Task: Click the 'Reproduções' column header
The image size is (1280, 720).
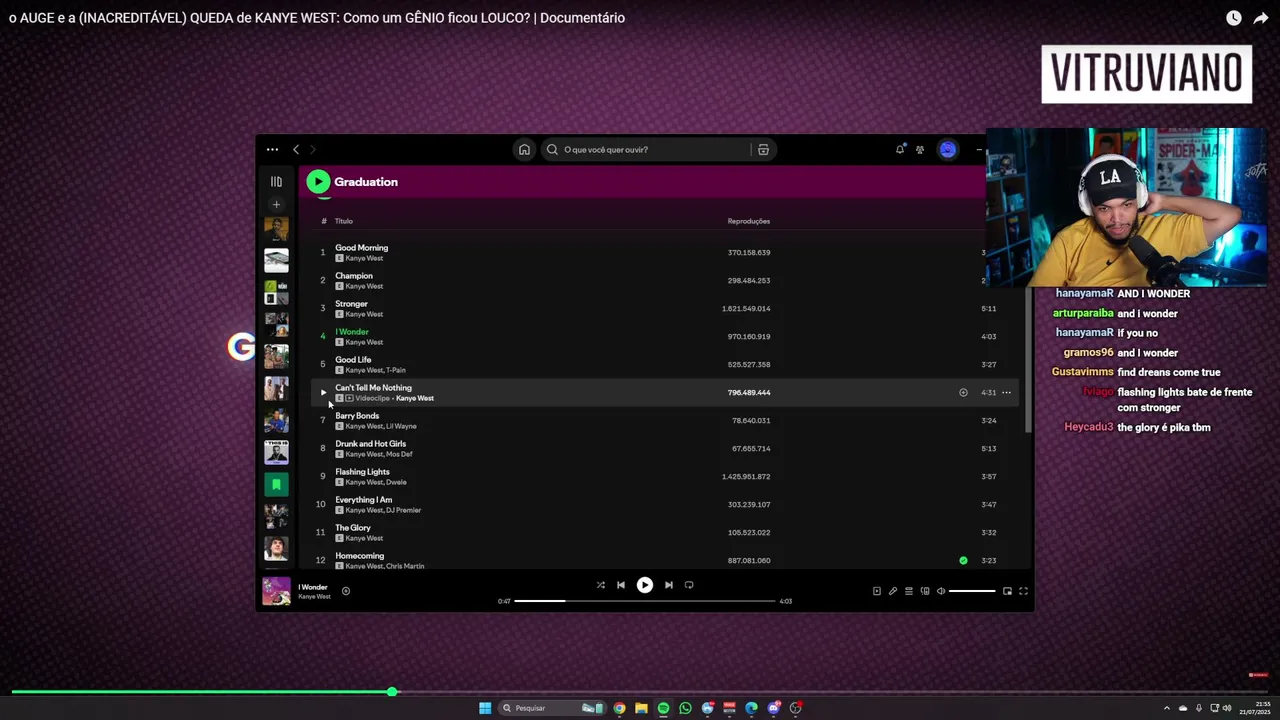Action: tap(749, 221)
